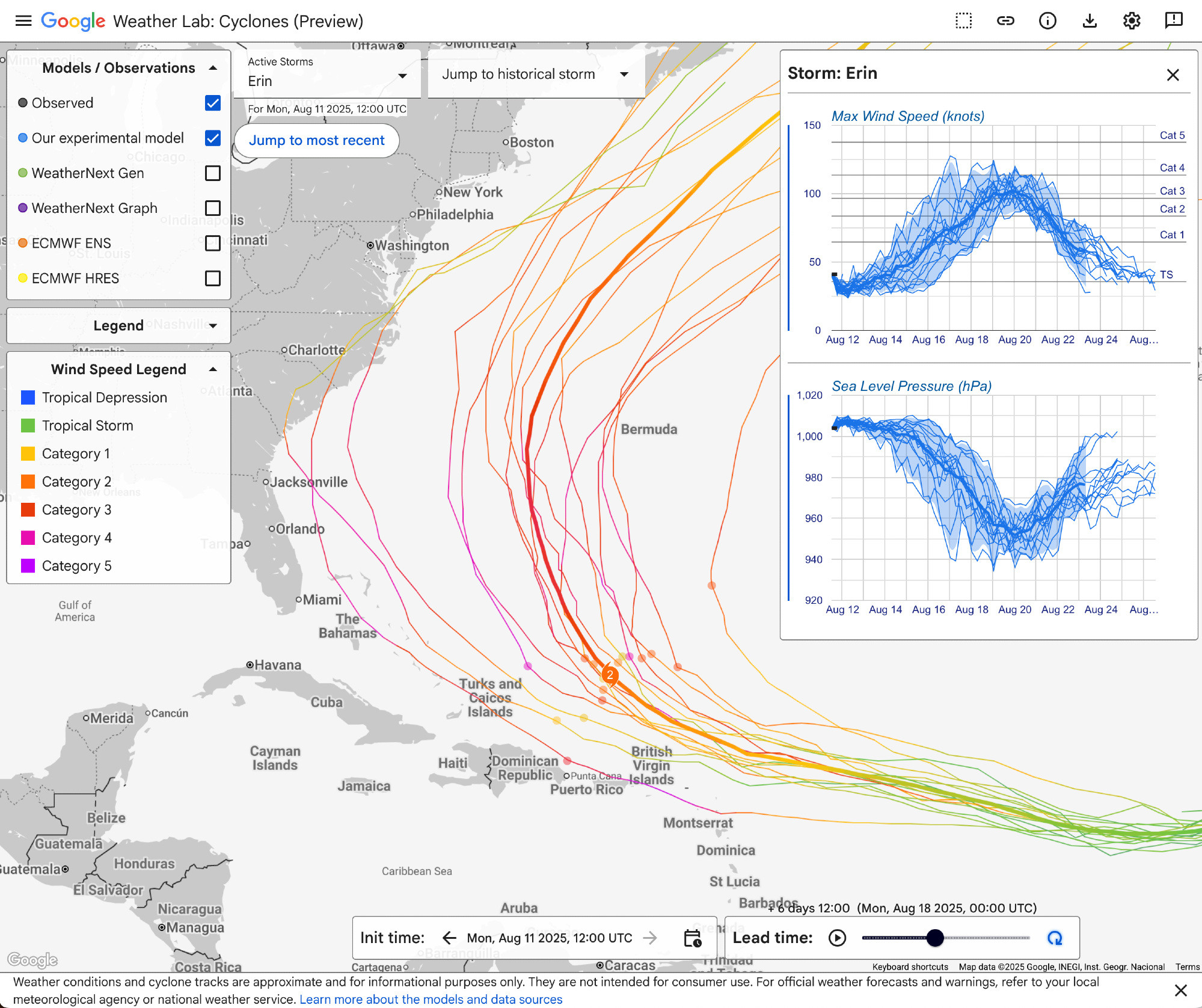Image resolution: width=1202 pixels, height=1008 pixels.
Task: Click the Tropical Depression blue swatch
Action: [x=28, y=398]
